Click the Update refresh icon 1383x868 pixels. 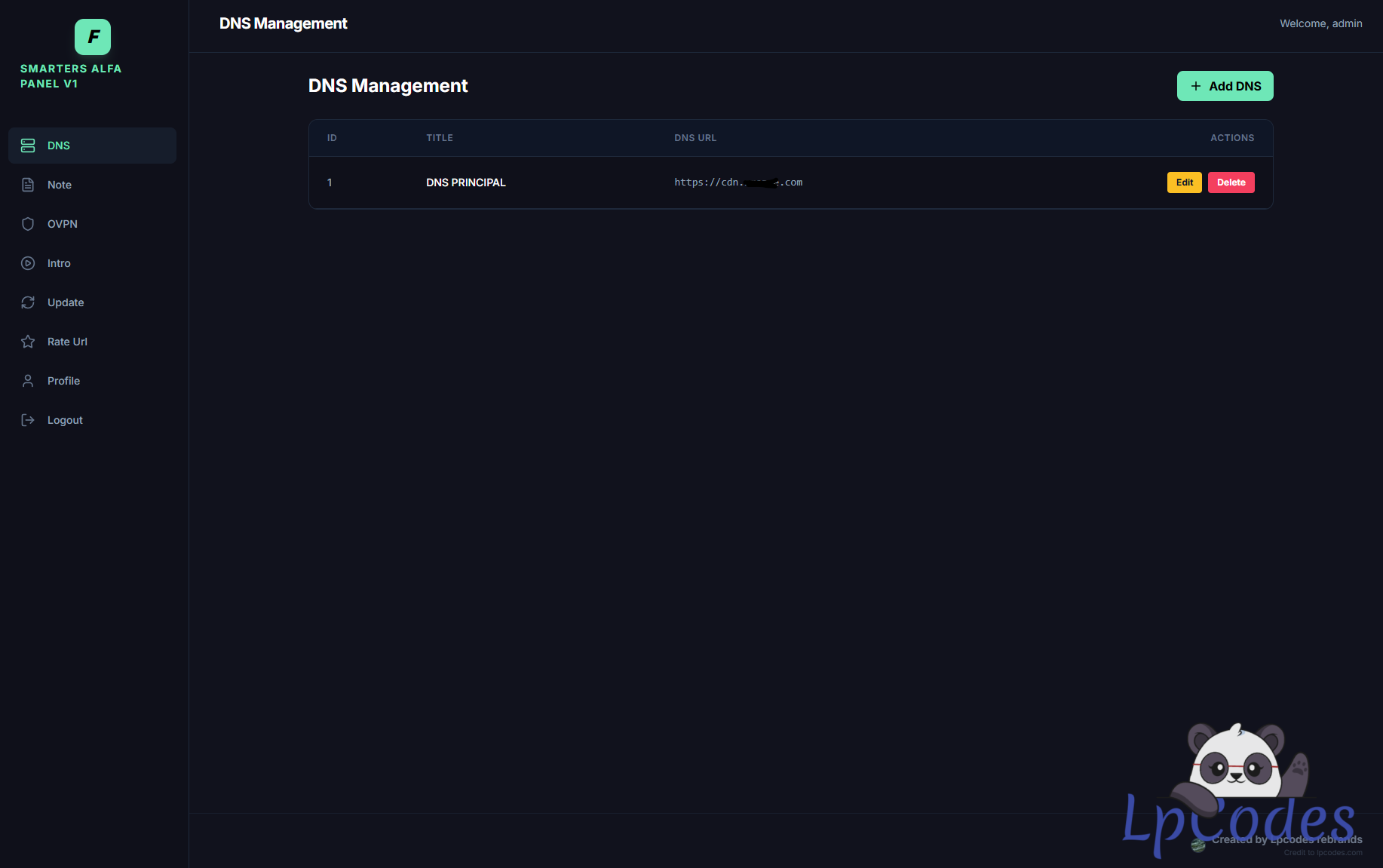(28, 302)
